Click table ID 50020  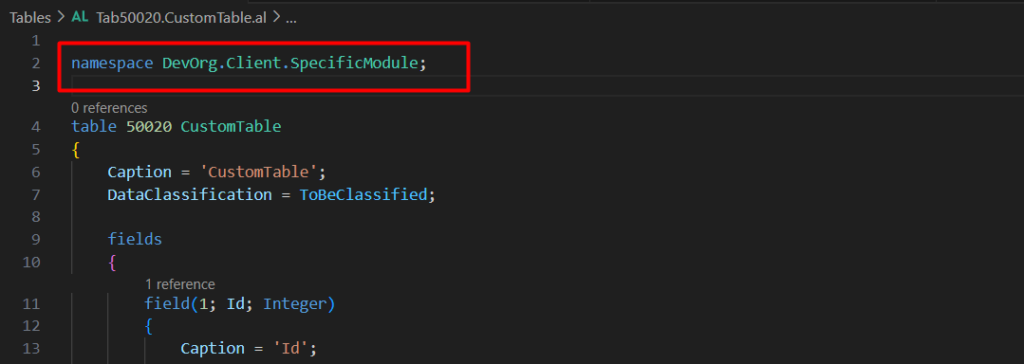pyautogui.click(x=149, y=126)
